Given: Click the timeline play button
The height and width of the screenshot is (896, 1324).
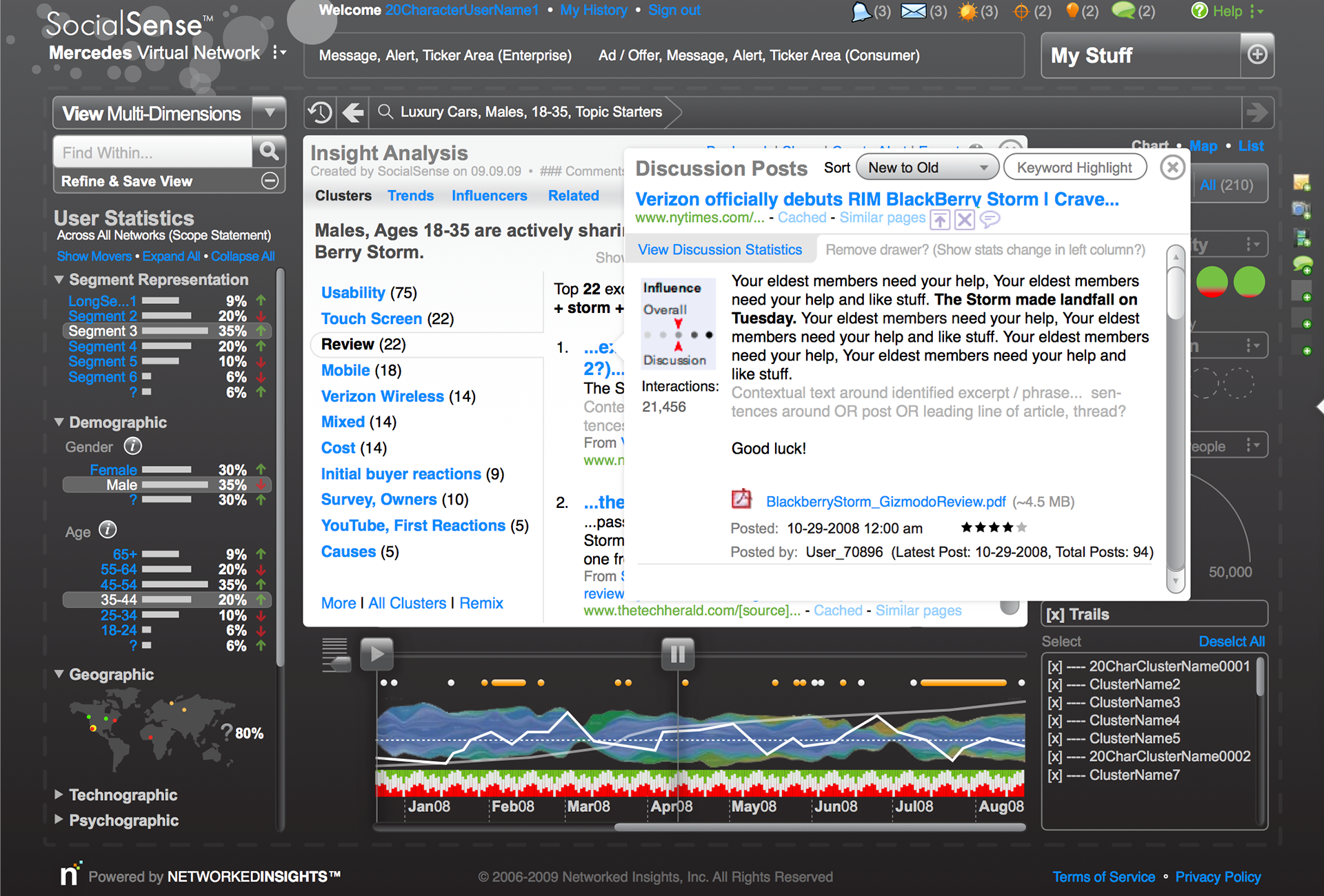Looking at the screenshot, I should click(x=377, y=653).
